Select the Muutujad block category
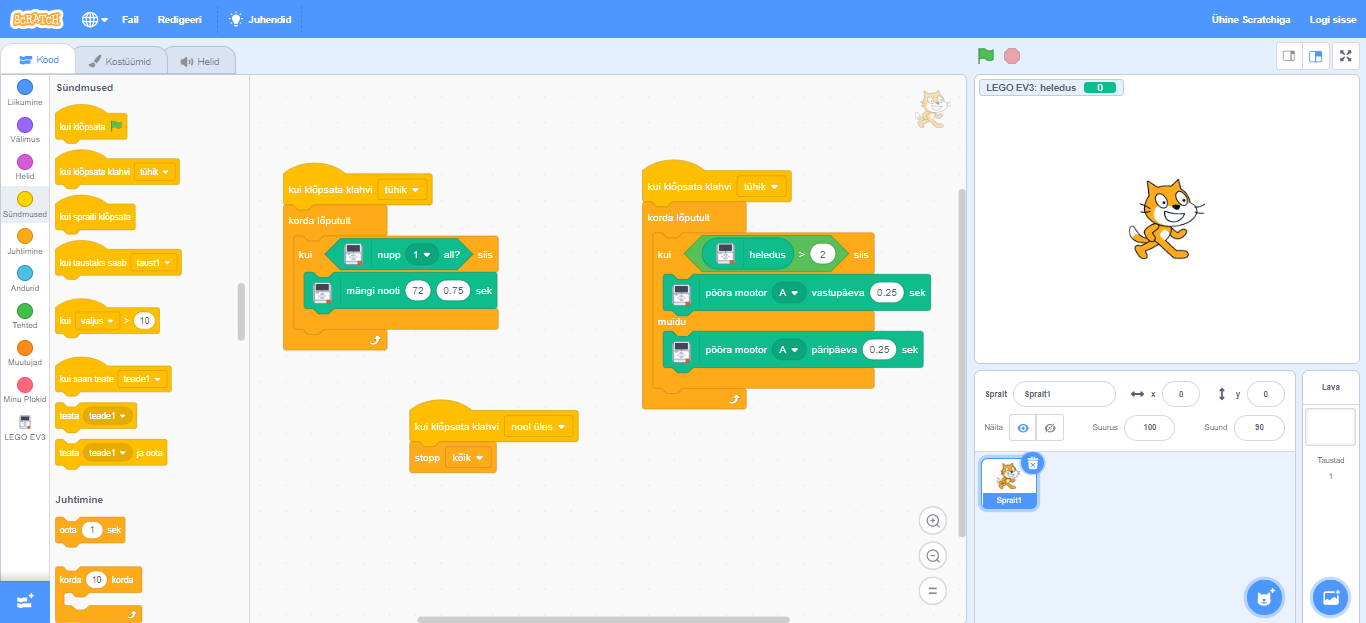 point(25,353)
